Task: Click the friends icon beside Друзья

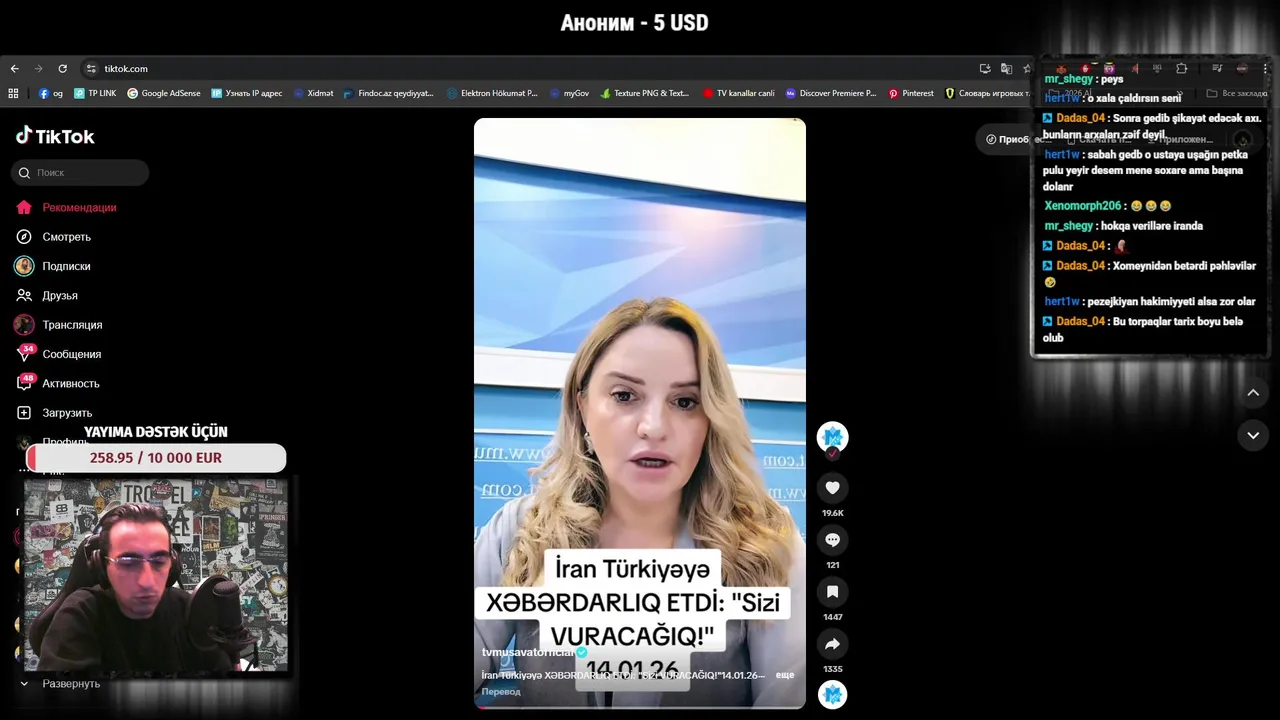Action: [x=24, y=296]
